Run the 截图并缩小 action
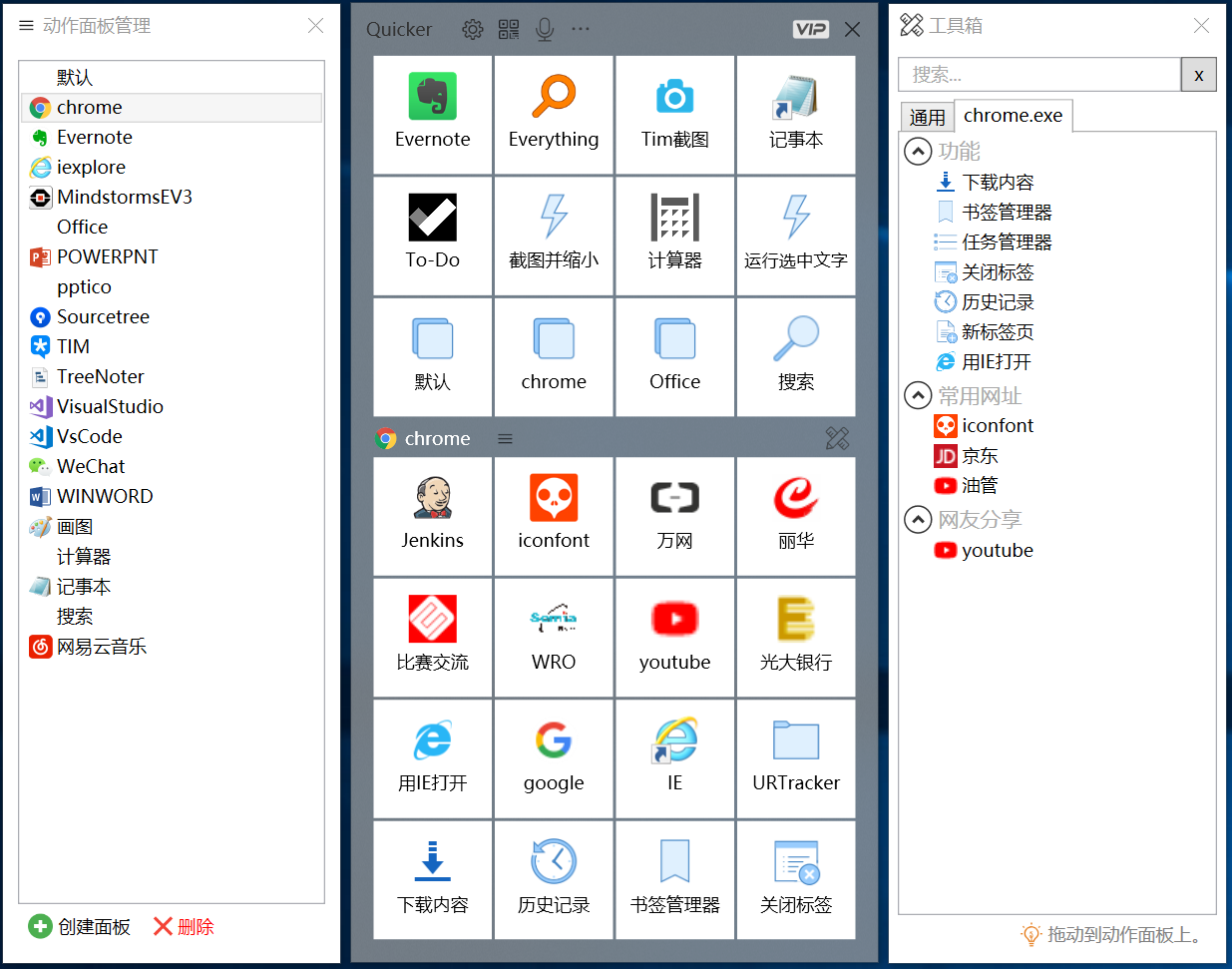 tap(554, 236)
